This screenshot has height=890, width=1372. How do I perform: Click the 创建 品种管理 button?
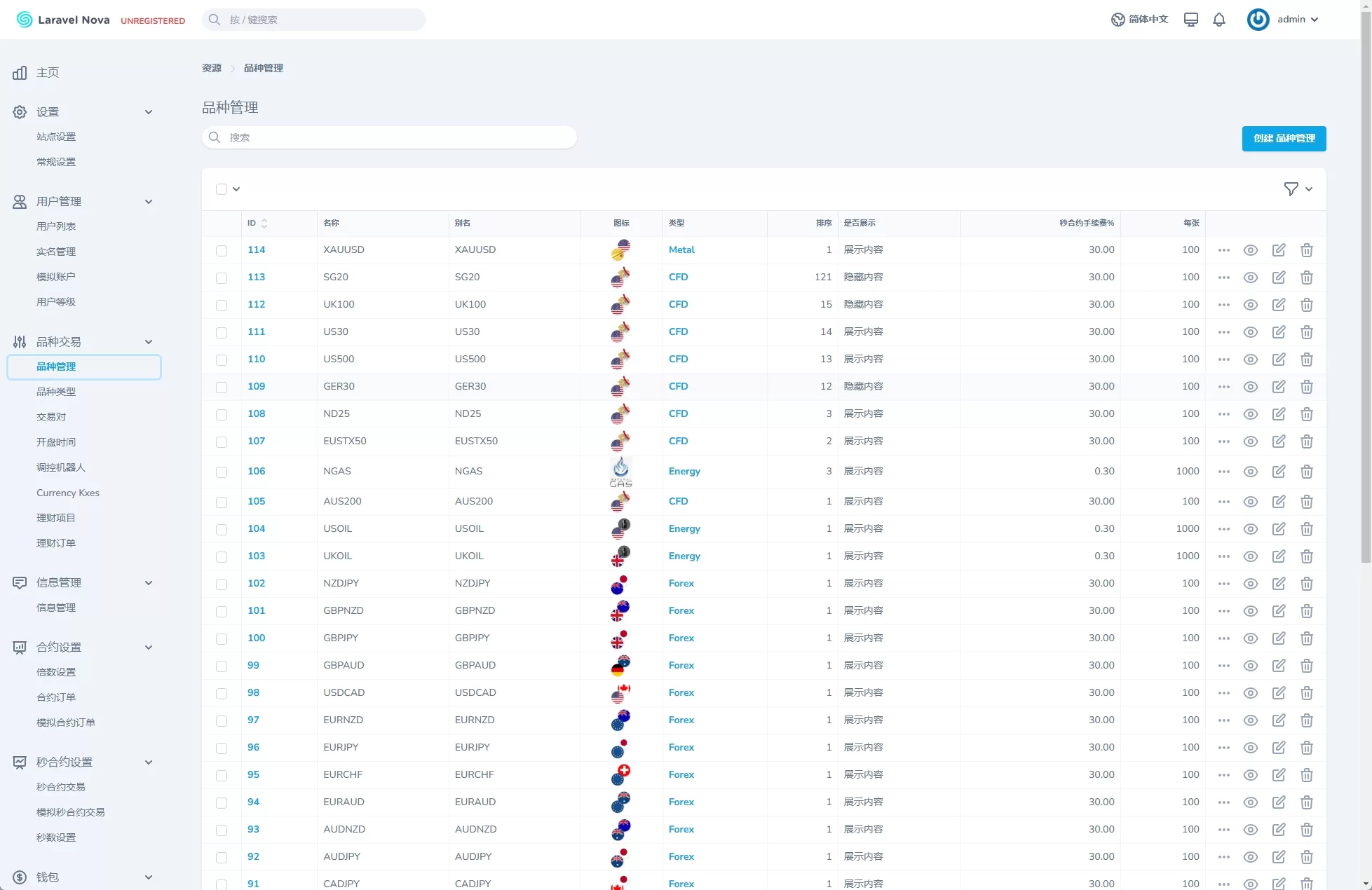(x=1283, y=139)
